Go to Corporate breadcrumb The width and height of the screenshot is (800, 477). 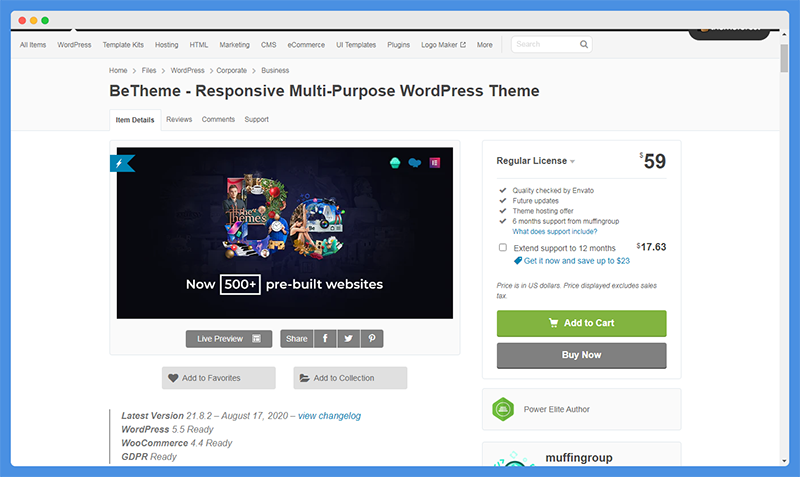[232, 70]
